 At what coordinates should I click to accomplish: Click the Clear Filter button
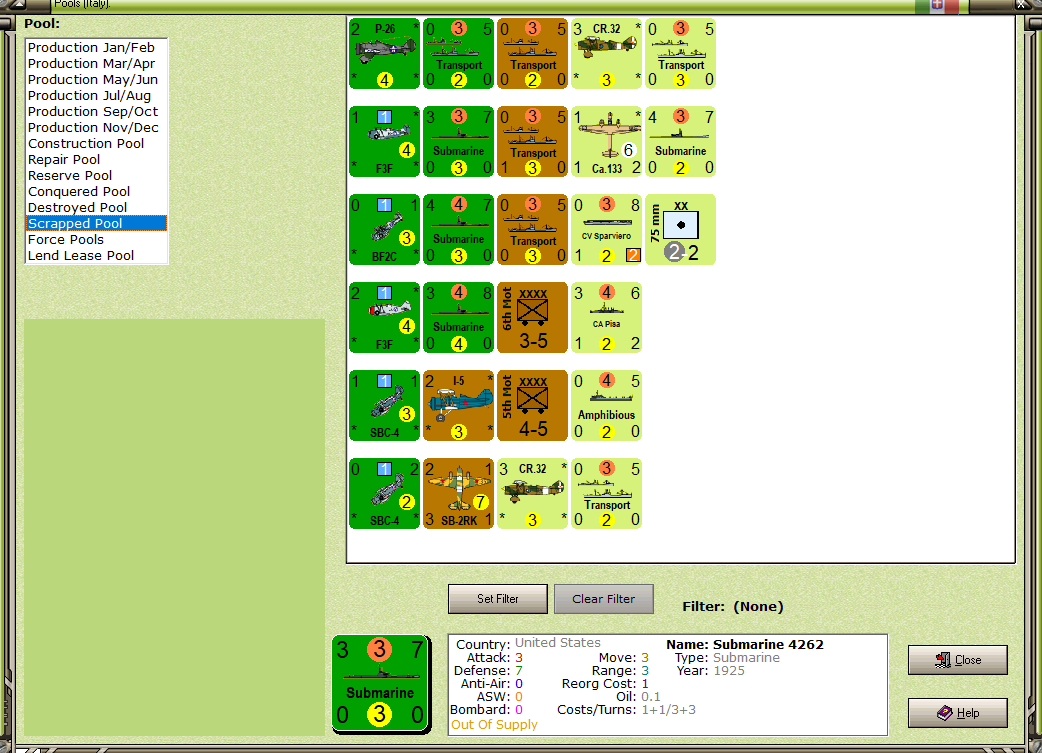click(603, 599)
